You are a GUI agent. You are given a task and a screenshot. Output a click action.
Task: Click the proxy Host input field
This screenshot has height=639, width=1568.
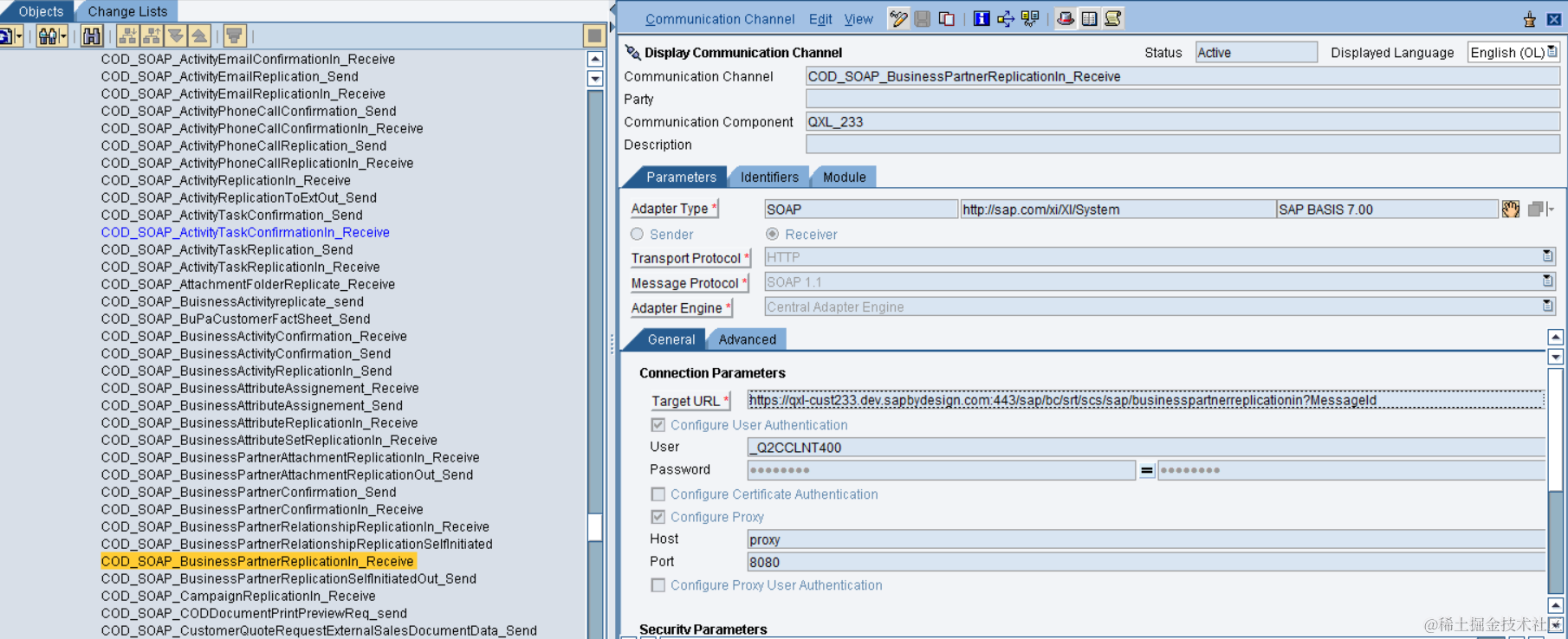[1145, 539]
